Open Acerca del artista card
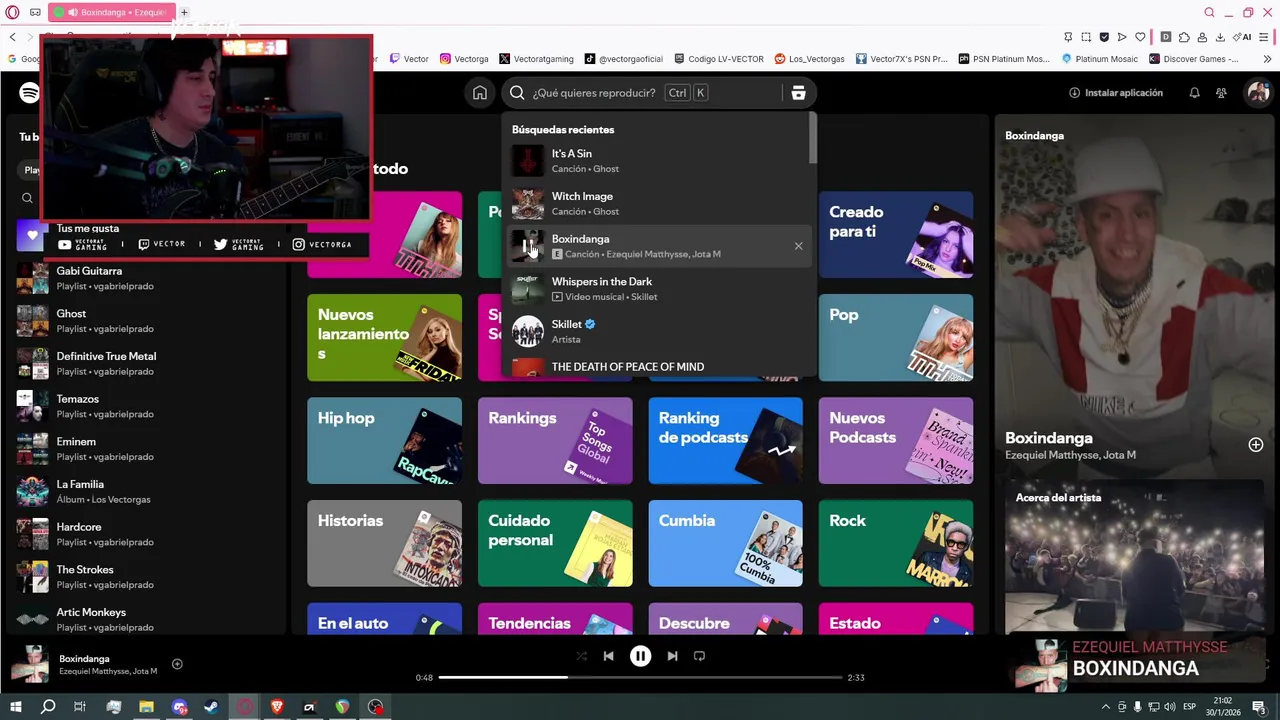The height and width of the screenshot is (720, 1280). point(1134,556)
